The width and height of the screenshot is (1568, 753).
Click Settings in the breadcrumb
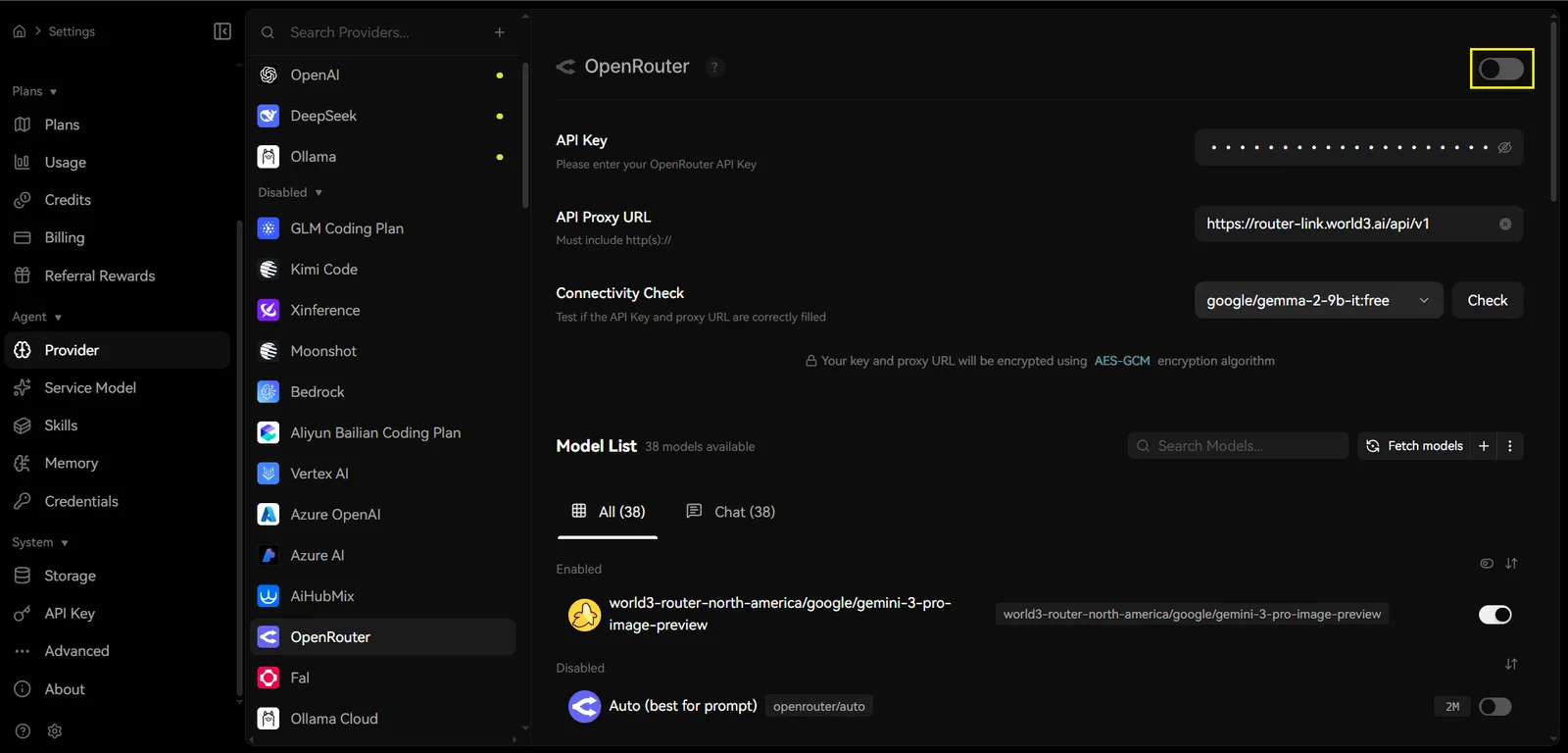click(x=72, y=31)
